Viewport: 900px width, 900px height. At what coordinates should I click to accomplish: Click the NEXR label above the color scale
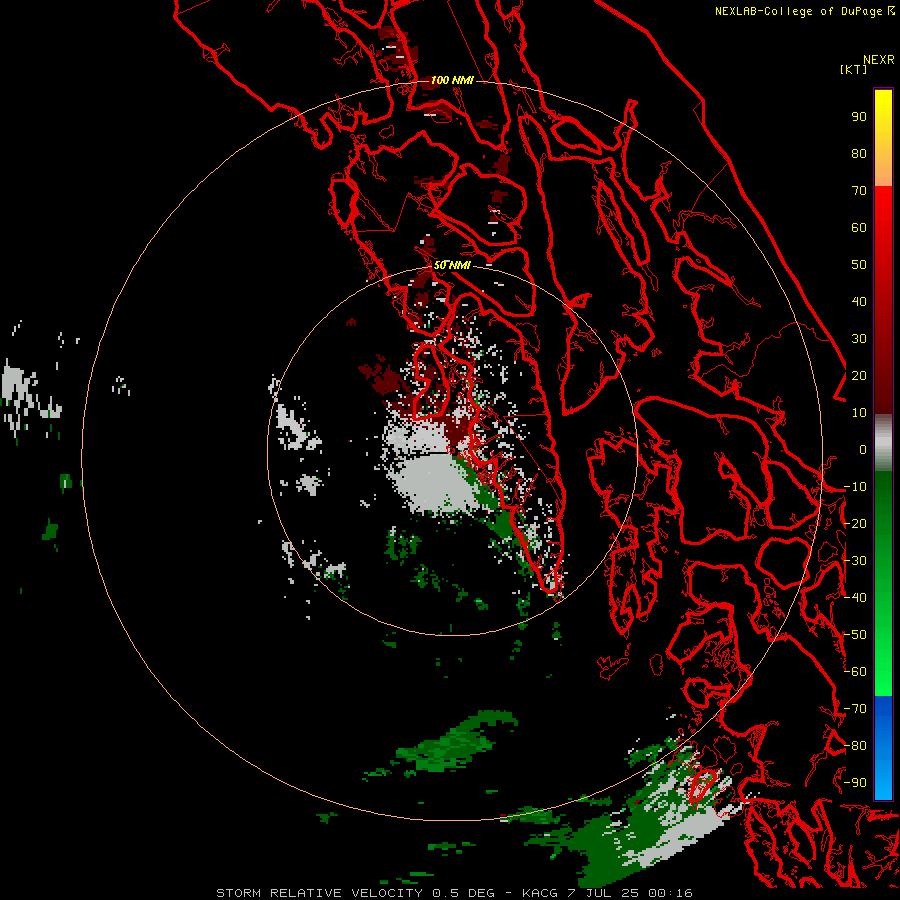click(879, 60)
